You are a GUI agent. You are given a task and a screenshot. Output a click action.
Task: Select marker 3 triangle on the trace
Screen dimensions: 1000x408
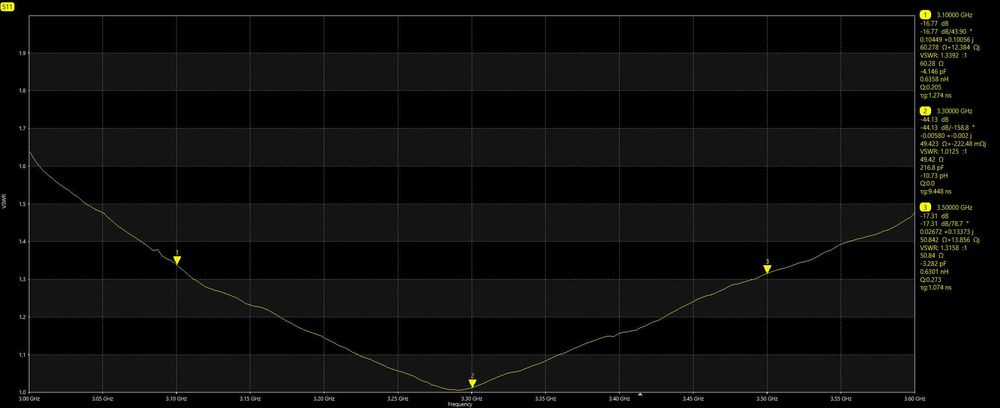767,269
